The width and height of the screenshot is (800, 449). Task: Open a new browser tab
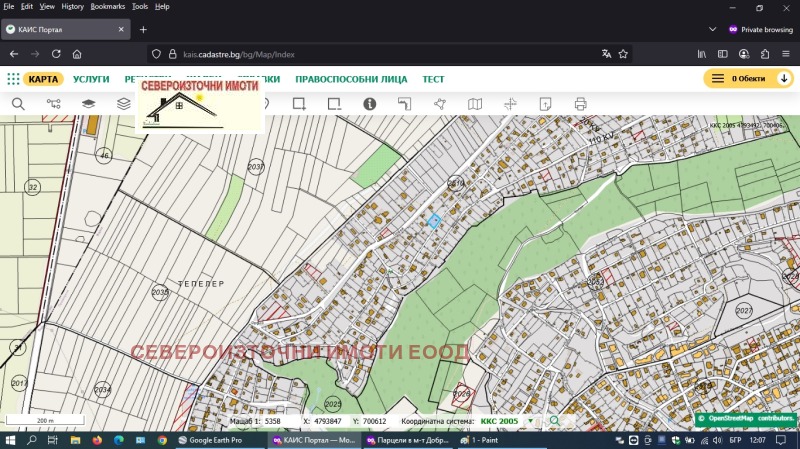point(143,30)
